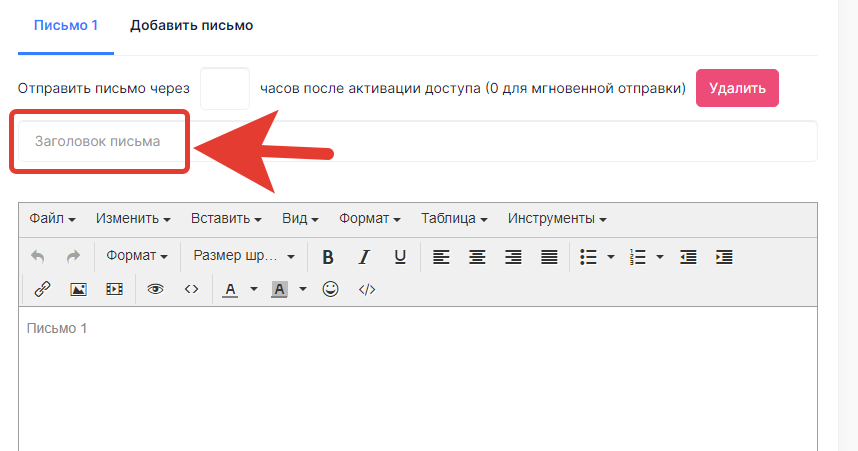Insert an image via picture icon
858x451 pixels.
(78, 289)
